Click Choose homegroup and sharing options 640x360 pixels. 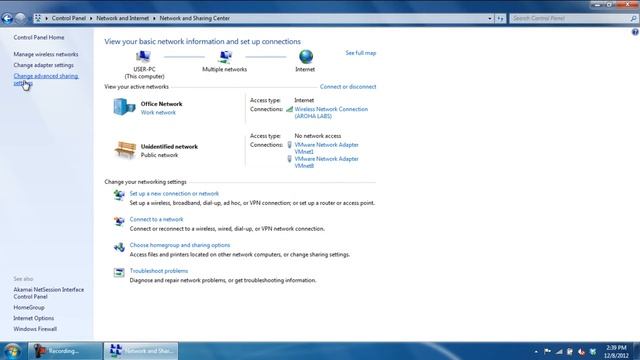180,245
